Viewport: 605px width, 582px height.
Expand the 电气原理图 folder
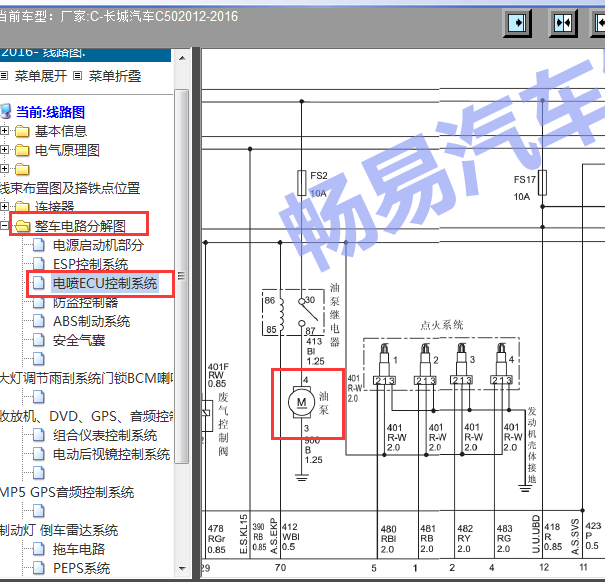(4, 150)
